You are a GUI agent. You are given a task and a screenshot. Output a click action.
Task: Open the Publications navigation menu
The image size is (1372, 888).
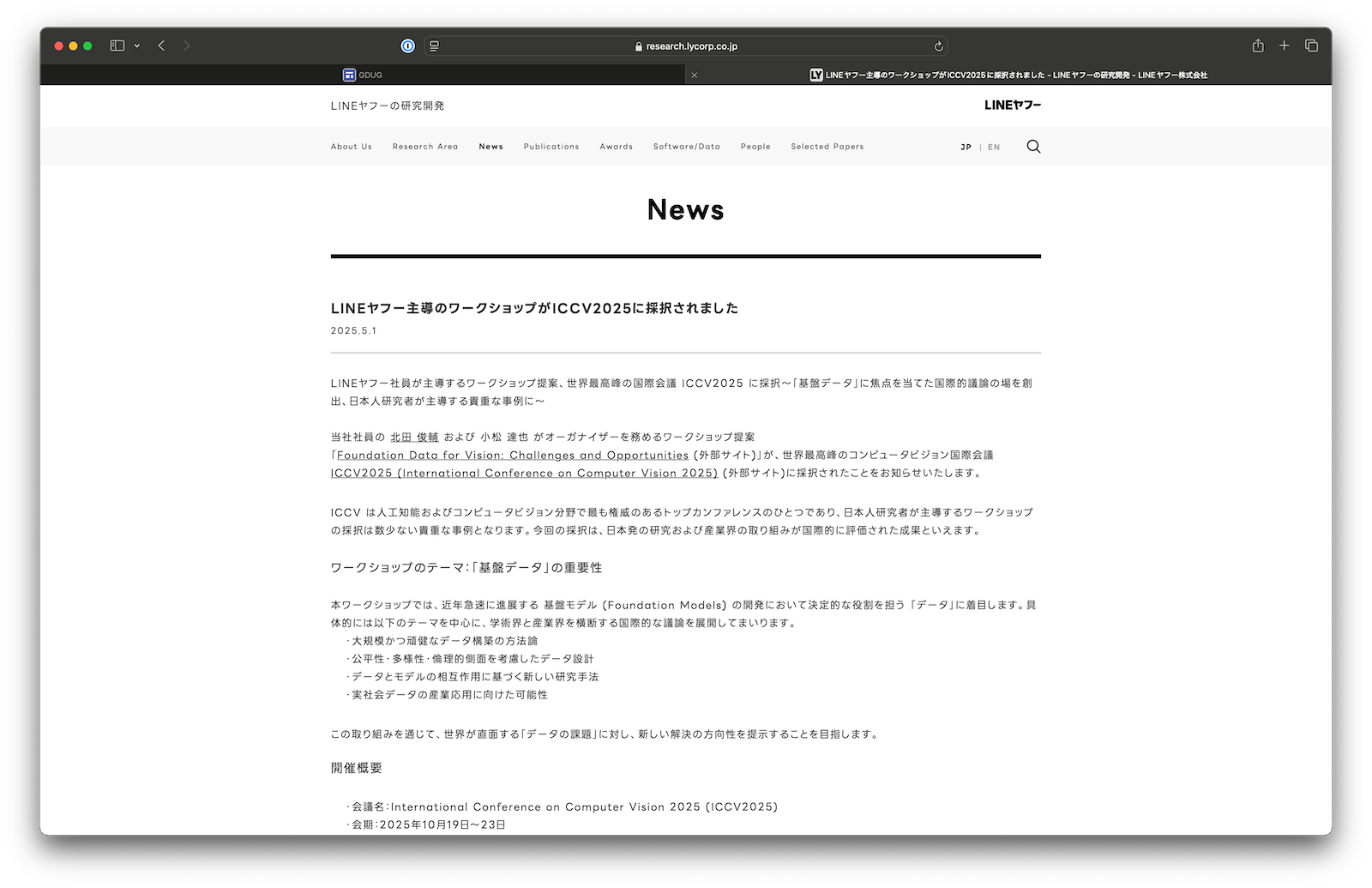(551, 147)
